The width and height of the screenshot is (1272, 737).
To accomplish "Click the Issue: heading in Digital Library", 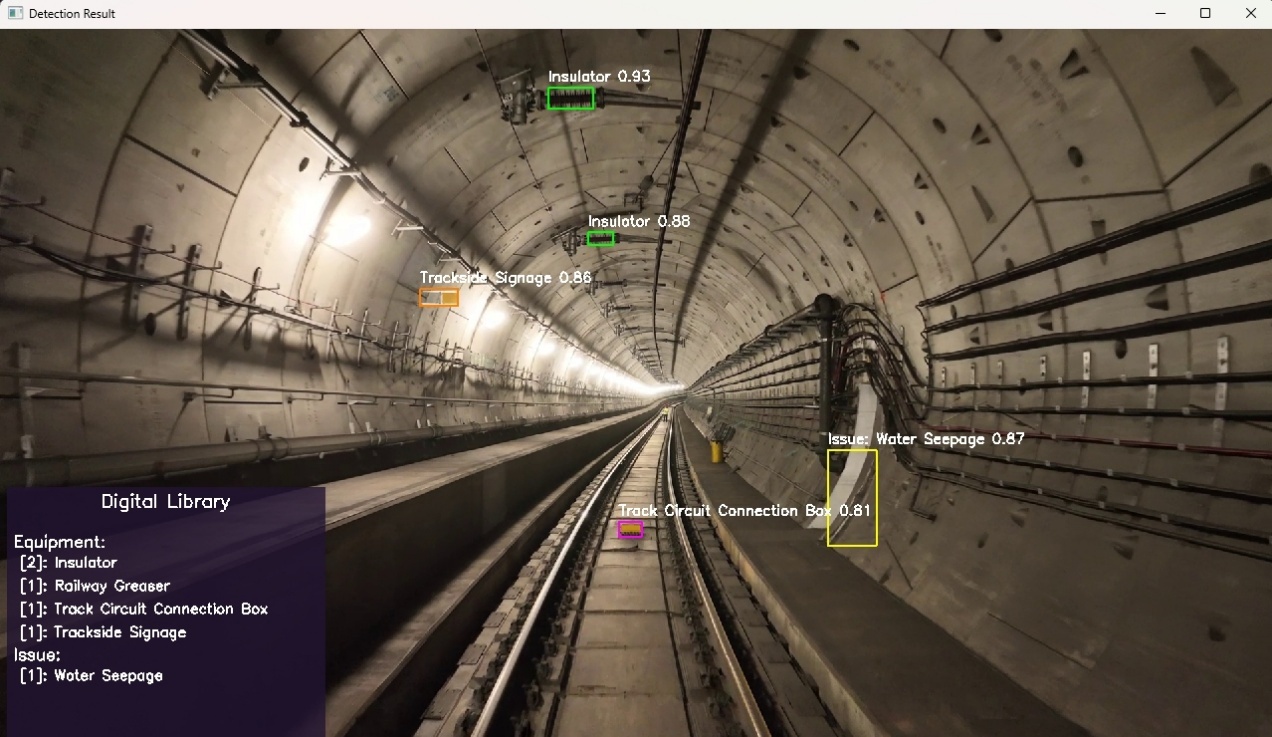I will (38, 655).
